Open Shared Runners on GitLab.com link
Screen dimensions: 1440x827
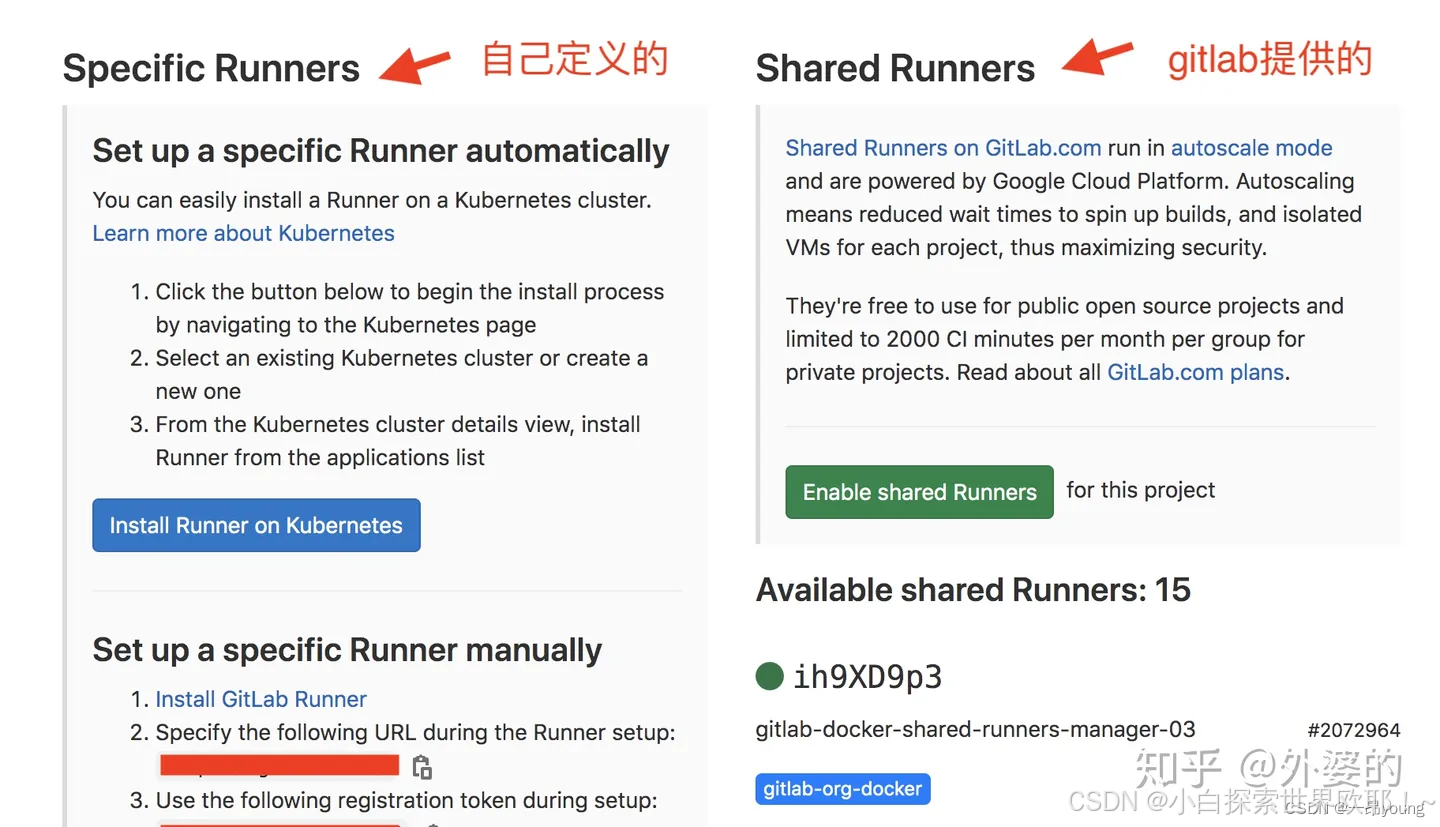point(943,148)
